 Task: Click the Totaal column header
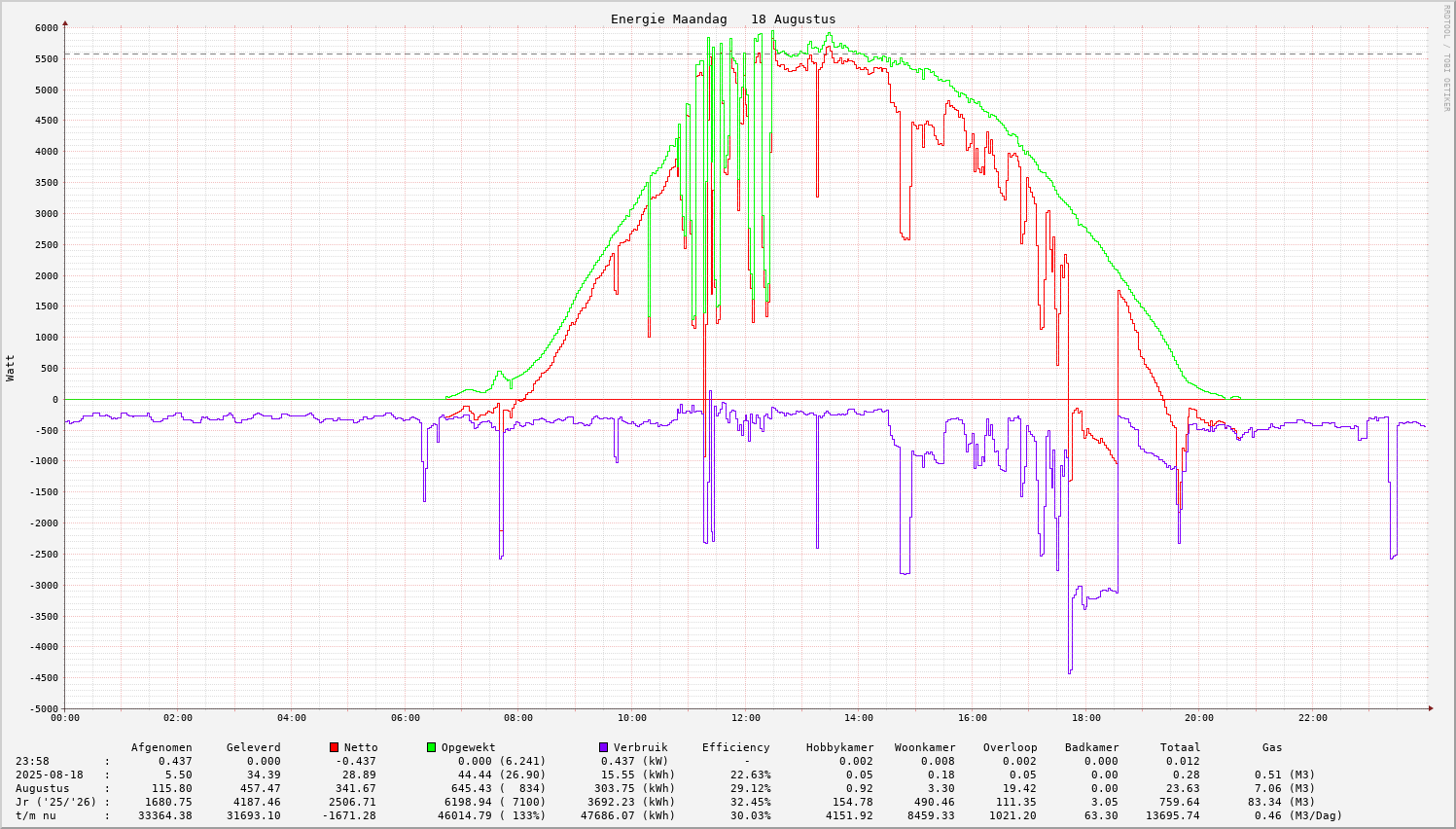pyautogui.click(x=1180, y=747)
